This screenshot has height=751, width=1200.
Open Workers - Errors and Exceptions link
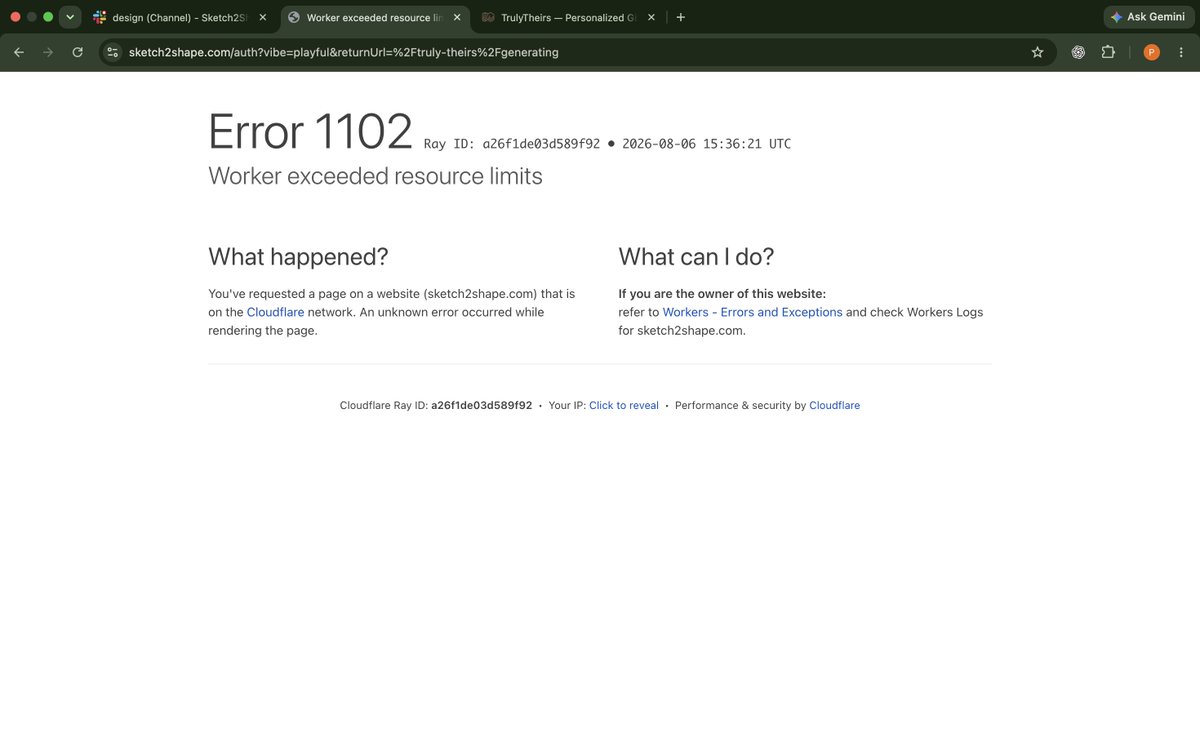752,312
